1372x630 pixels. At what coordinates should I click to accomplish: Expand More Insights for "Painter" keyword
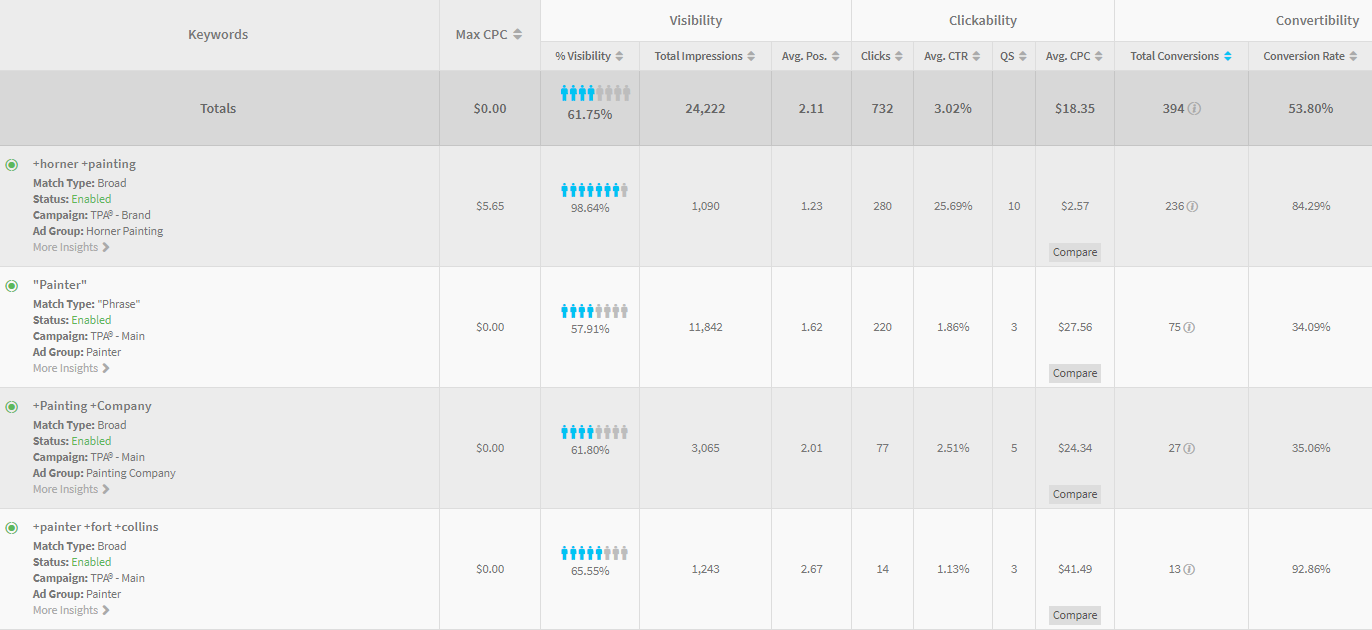point(71,368)
